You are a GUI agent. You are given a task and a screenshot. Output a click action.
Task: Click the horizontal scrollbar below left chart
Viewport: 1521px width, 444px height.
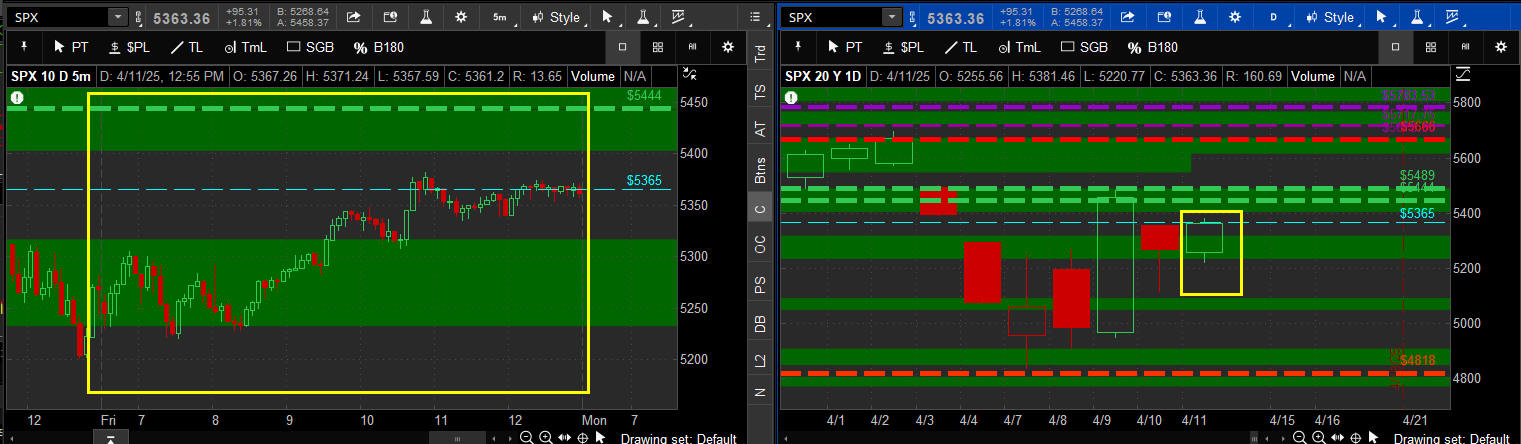point(460,437)
